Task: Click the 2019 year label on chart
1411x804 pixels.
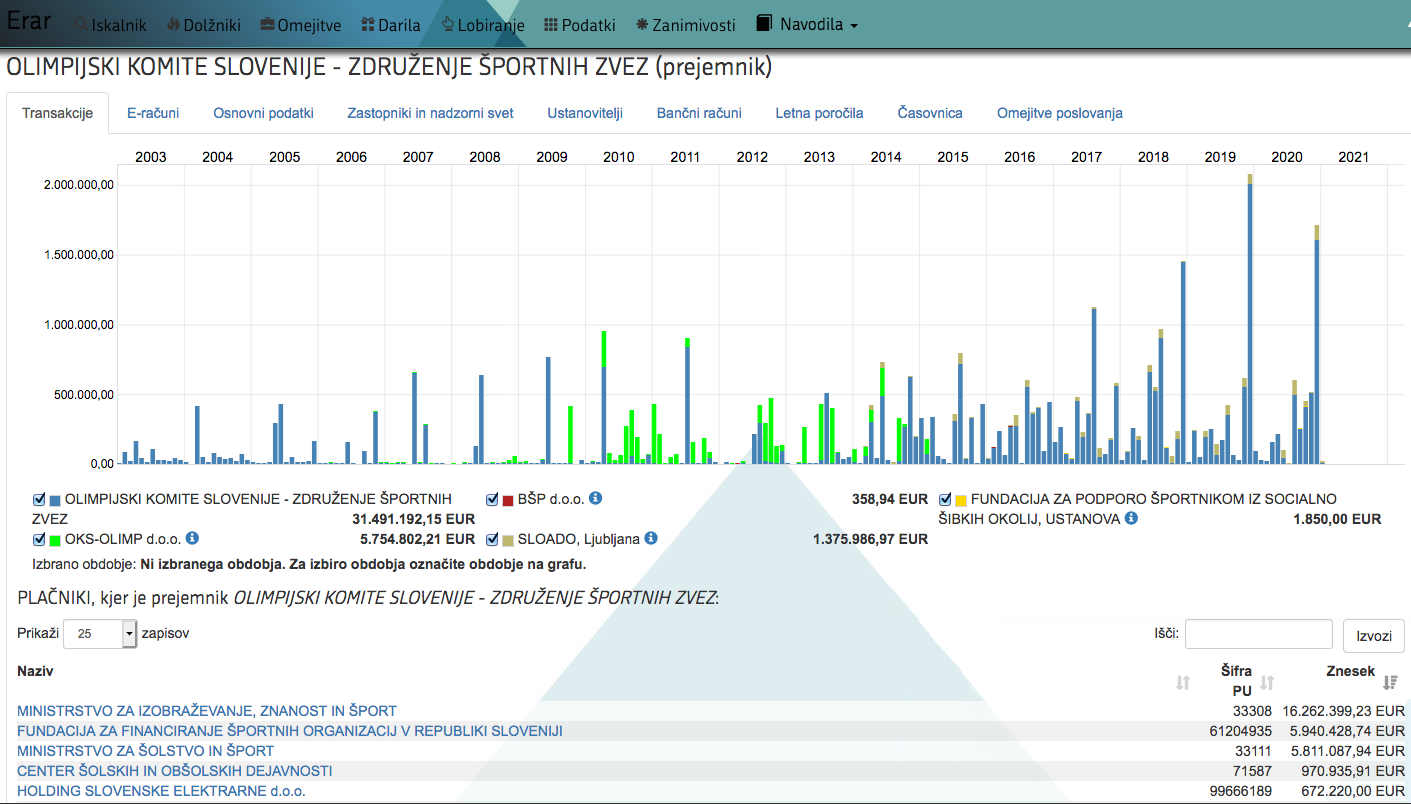Action: pos(1220,157)
